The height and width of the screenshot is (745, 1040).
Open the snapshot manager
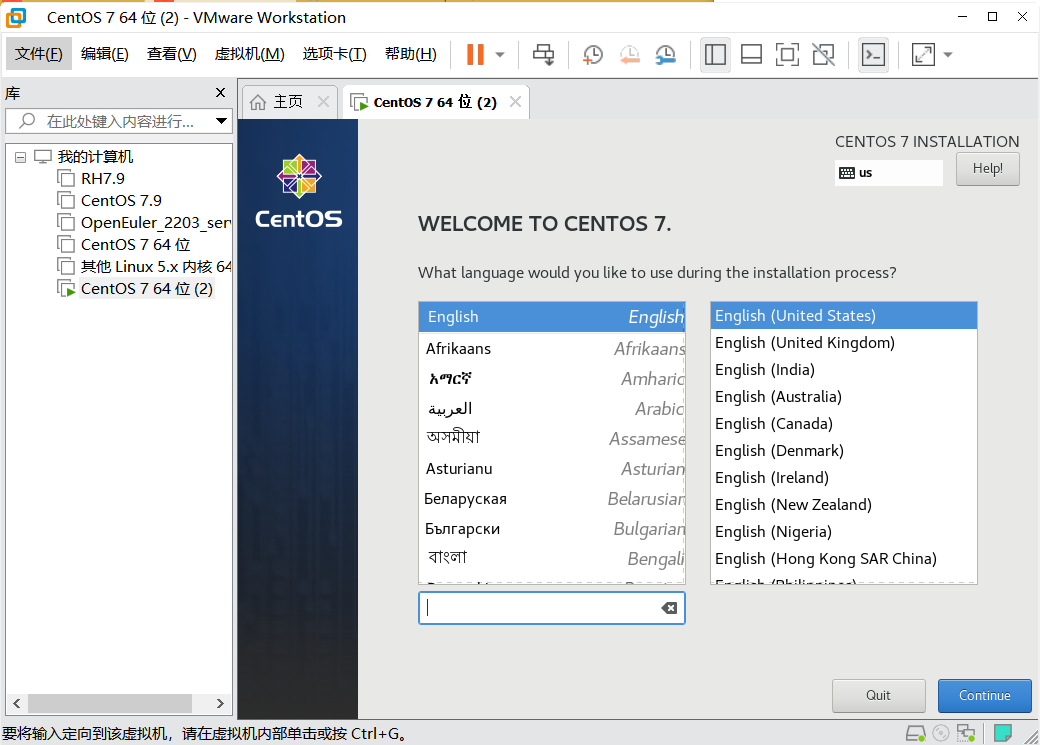pyautogui.click(x=665, y=54)
